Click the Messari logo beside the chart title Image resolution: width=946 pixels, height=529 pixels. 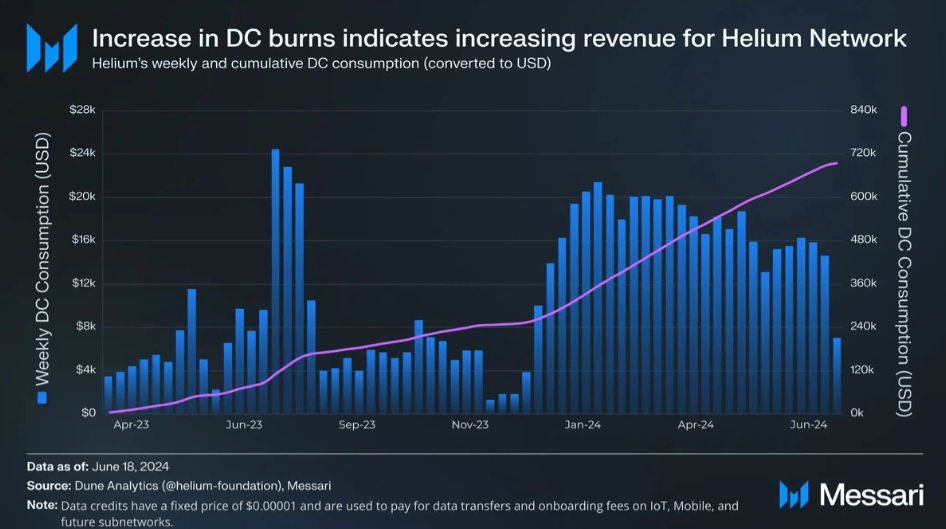point(52,48)
